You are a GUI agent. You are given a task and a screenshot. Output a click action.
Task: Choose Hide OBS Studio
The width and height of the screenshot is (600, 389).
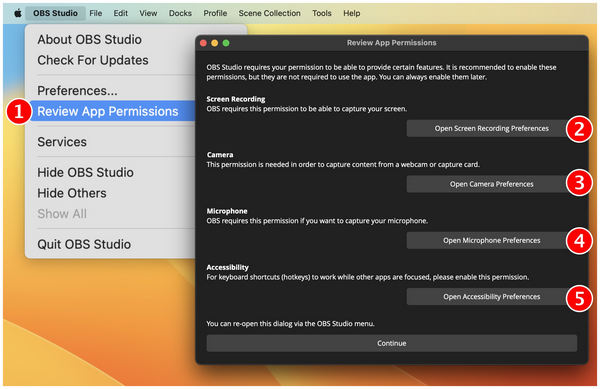85,173
